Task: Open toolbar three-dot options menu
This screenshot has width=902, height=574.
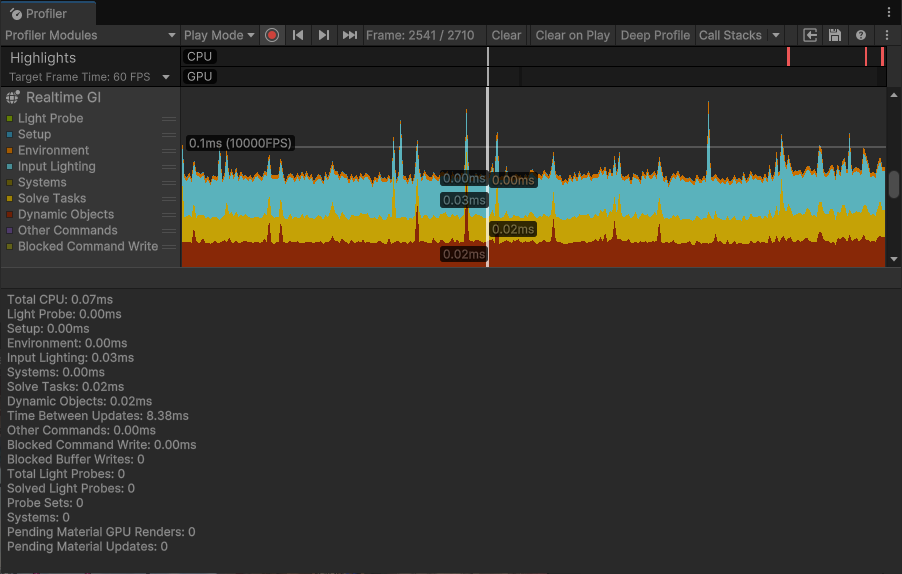Action: [x=887, y=35]
